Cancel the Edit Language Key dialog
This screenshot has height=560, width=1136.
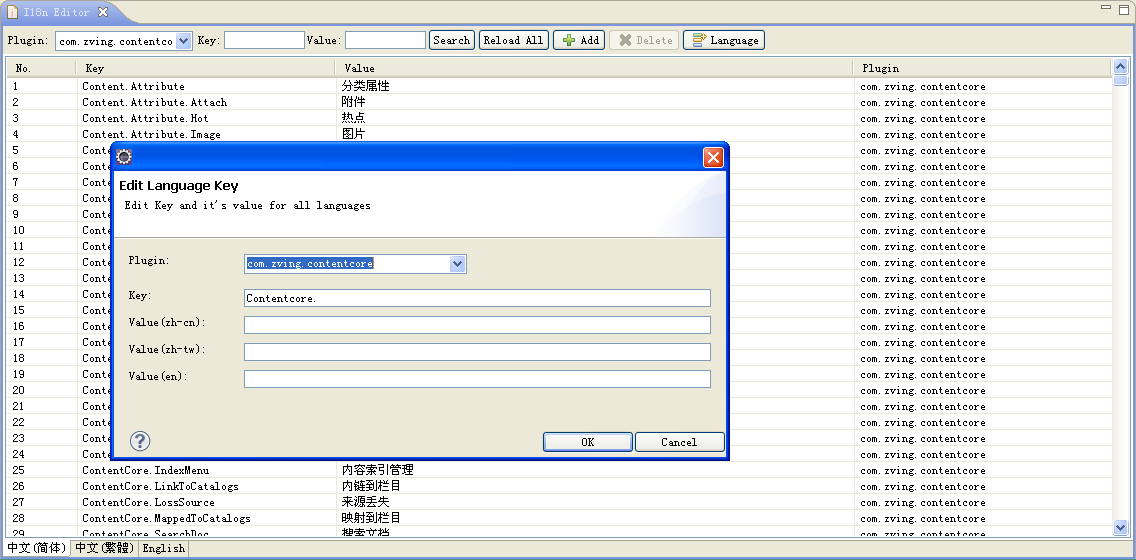pos(679,442)
